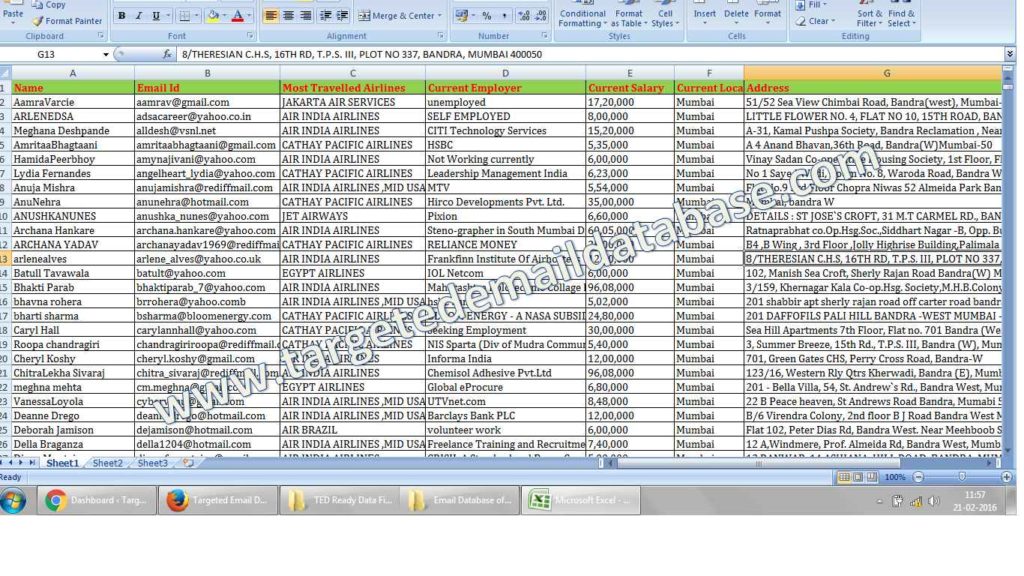Toggle Italic formatting

click(x=138, y=16)
